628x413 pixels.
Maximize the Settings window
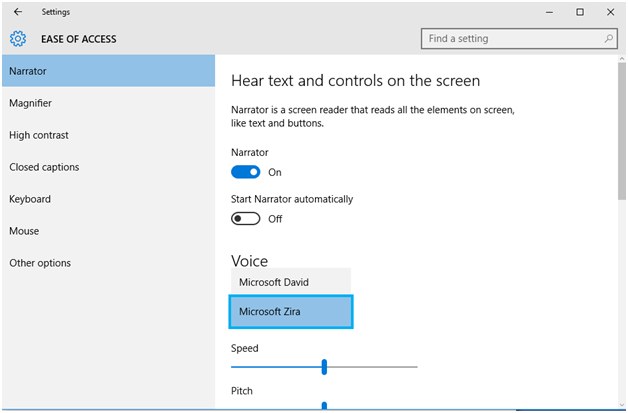click(x=580, y=12)
